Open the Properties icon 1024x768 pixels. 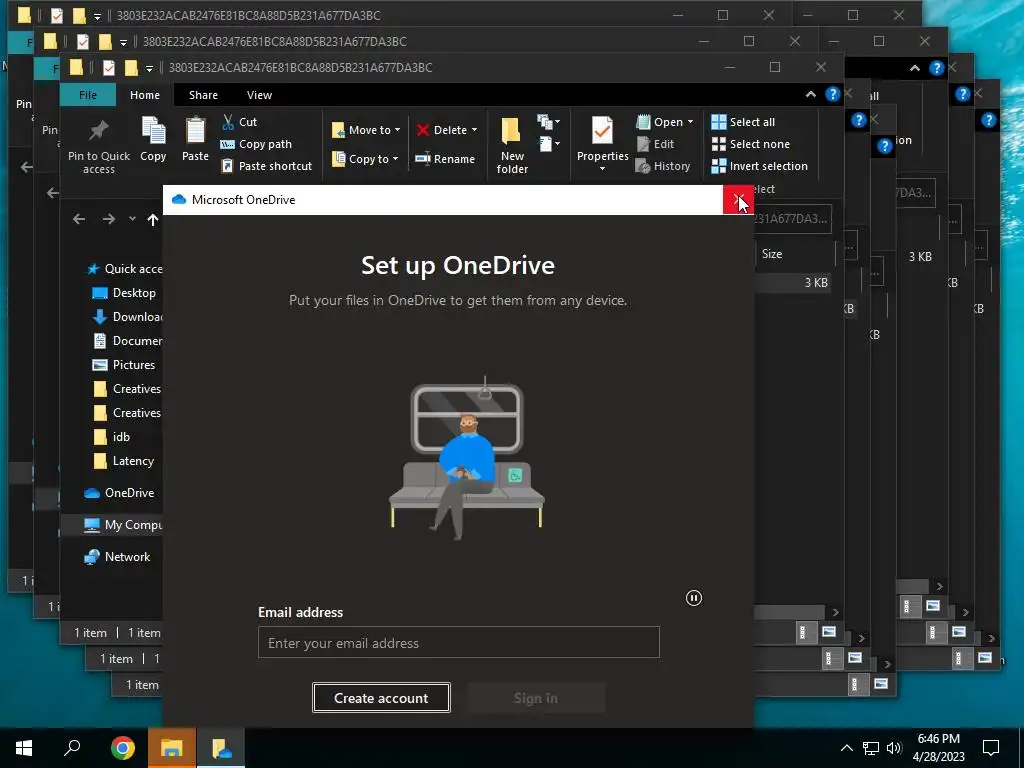pyautogui.click(x=602, y=131)
